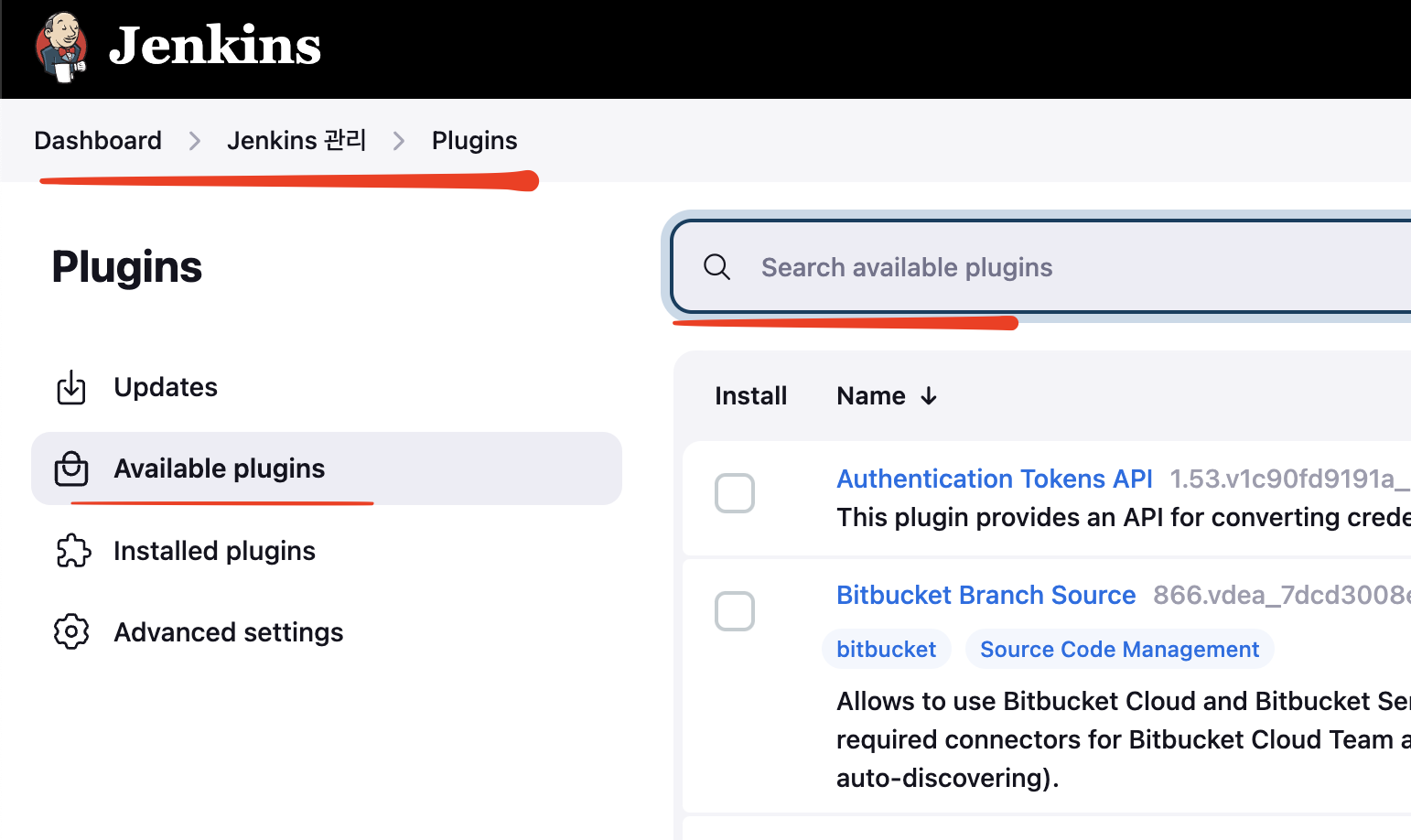Open the Bitbucket Branch Source plugin link
1411x840 pixels.
pyautogui.click(x=986, y=595)
